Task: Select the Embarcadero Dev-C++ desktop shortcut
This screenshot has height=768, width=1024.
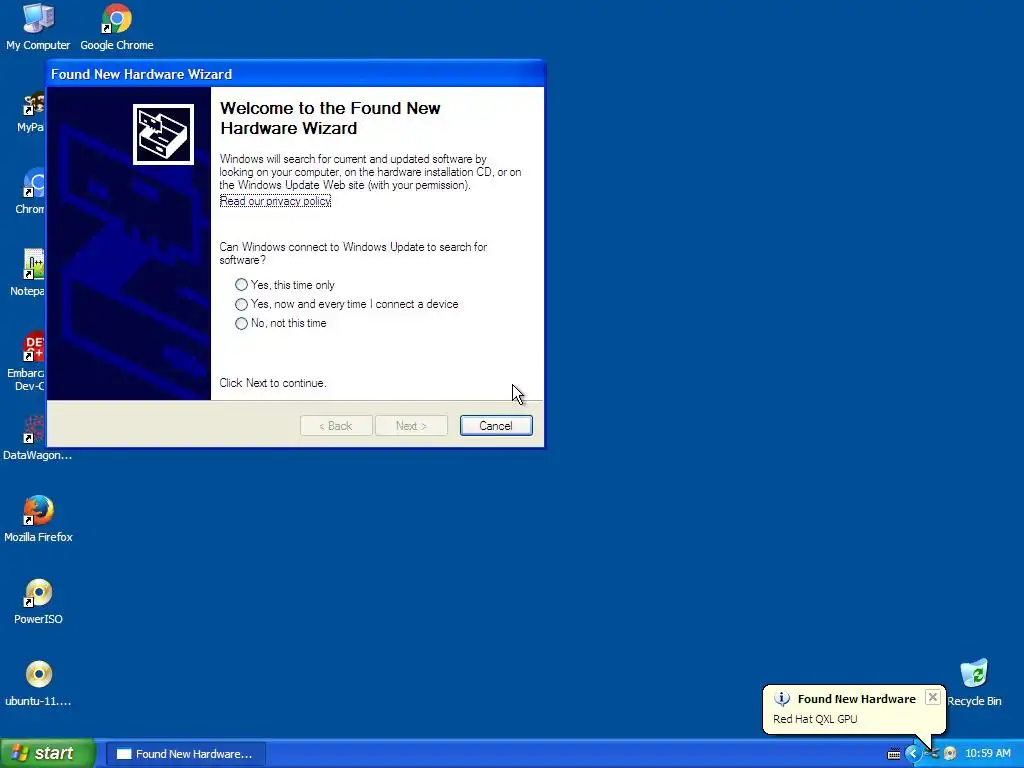Action: (x=26, y=361)
